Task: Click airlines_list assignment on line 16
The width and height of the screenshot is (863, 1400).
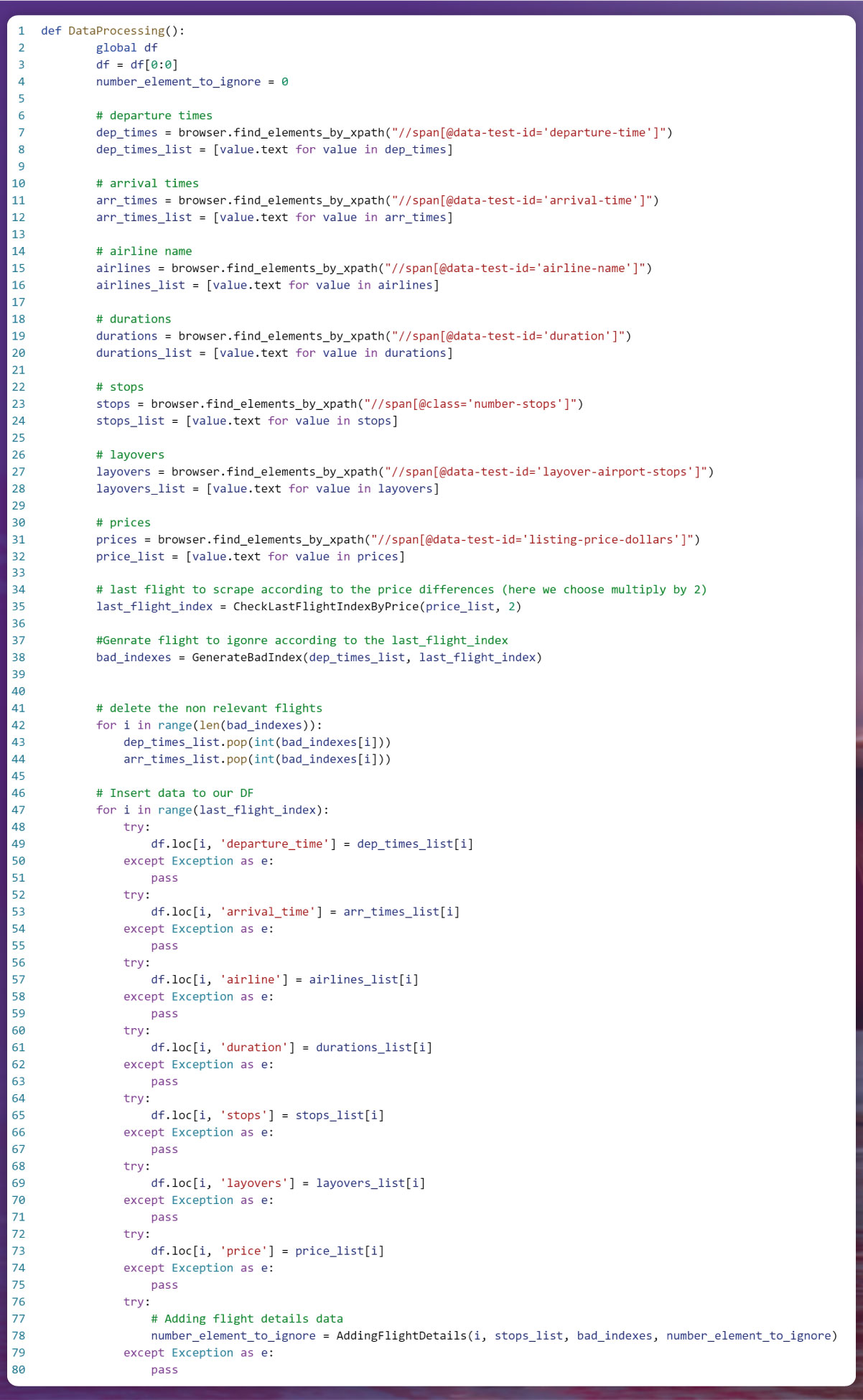Action: point(268,286)
